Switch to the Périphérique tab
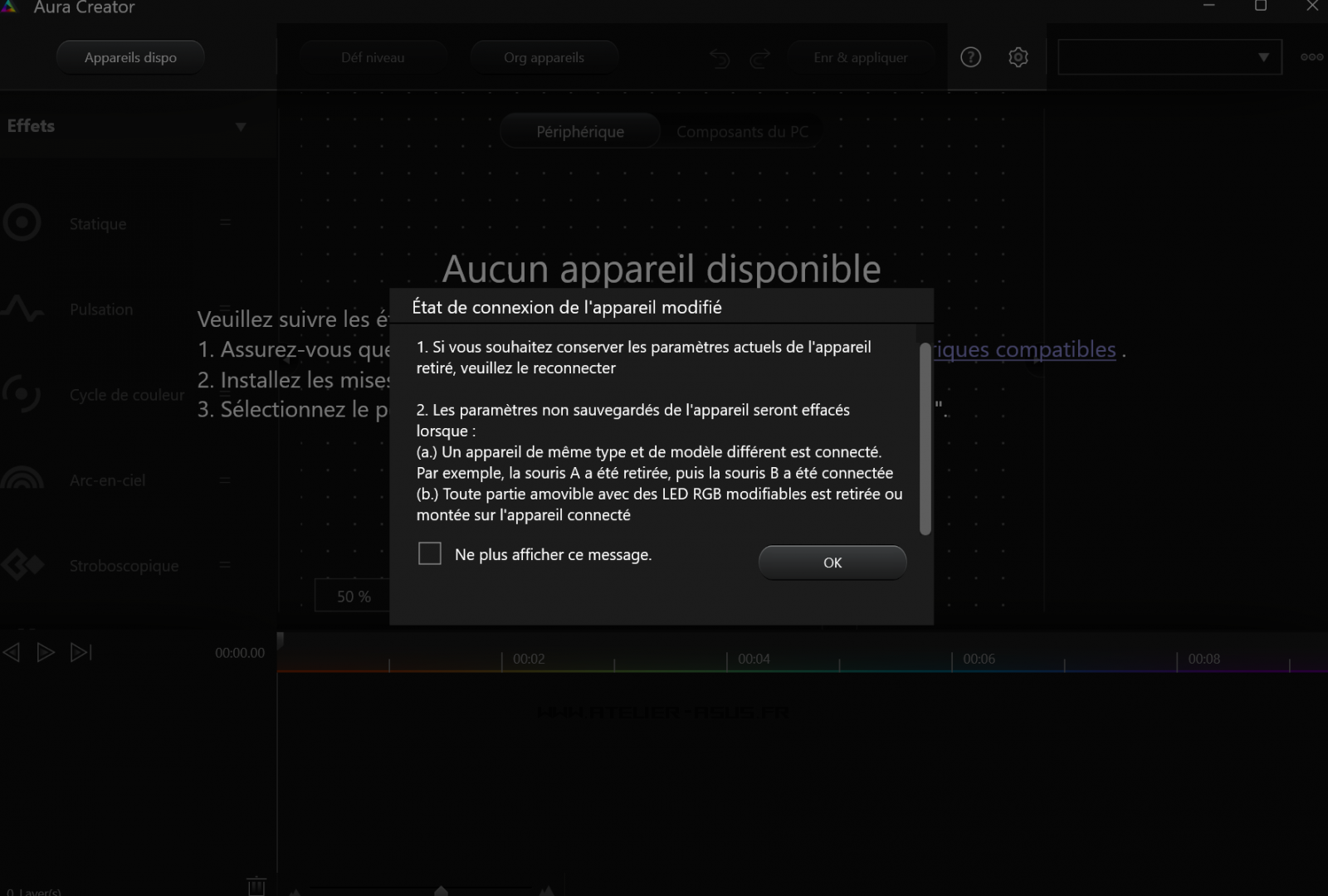 (x=580, y=132)
